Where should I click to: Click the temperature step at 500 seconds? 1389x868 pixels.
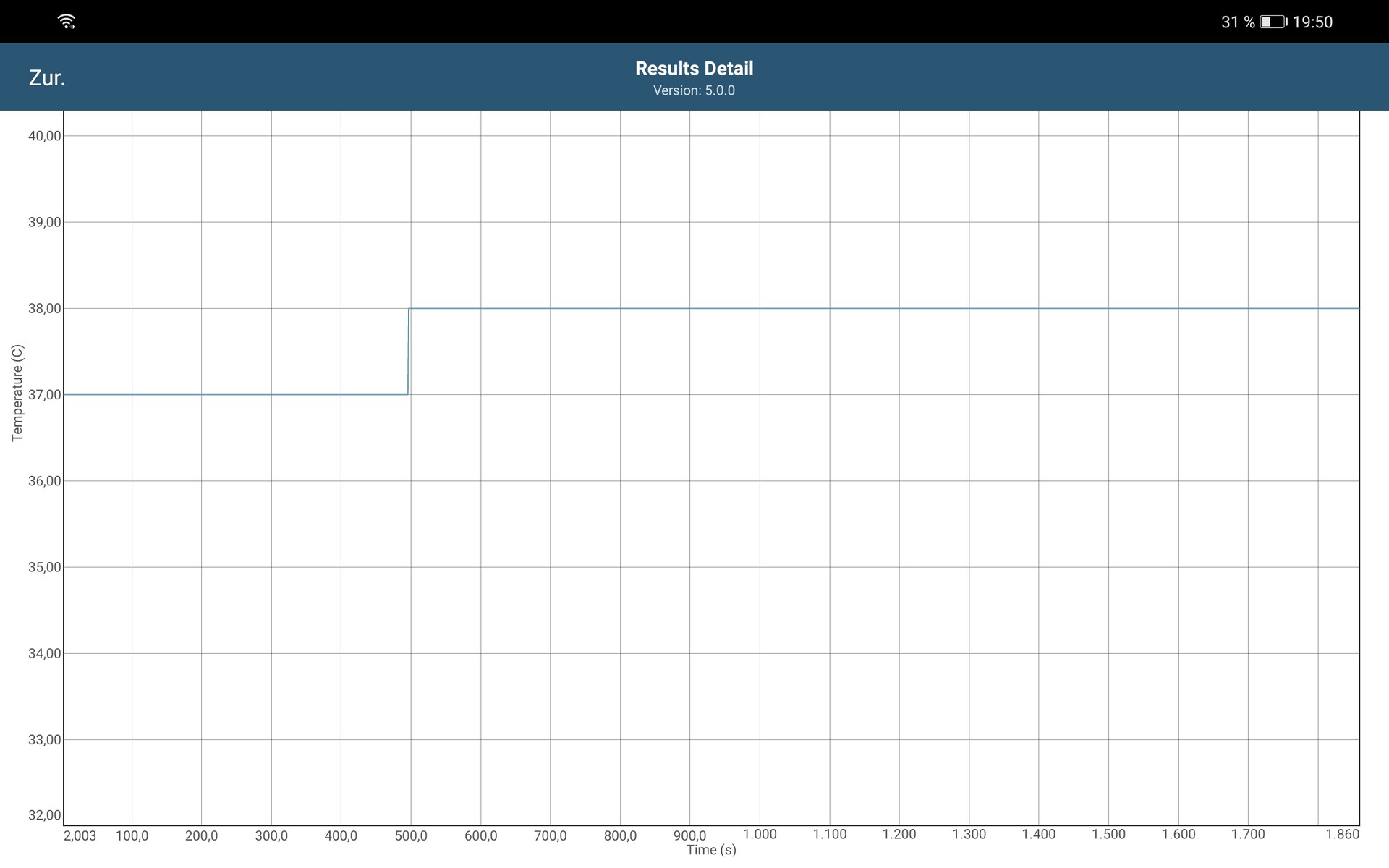coord(409,352)
